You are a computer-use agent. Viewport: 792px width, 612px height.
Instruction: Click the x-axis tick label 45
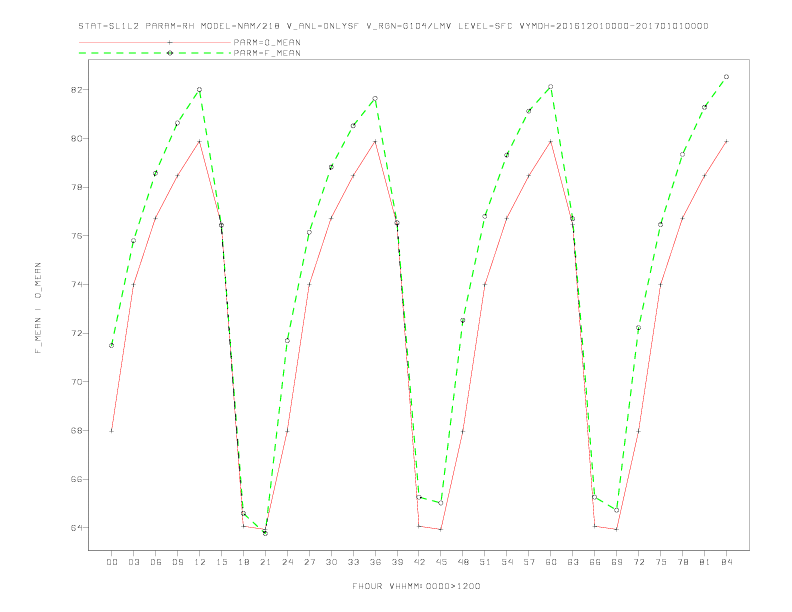pos(441,562)
